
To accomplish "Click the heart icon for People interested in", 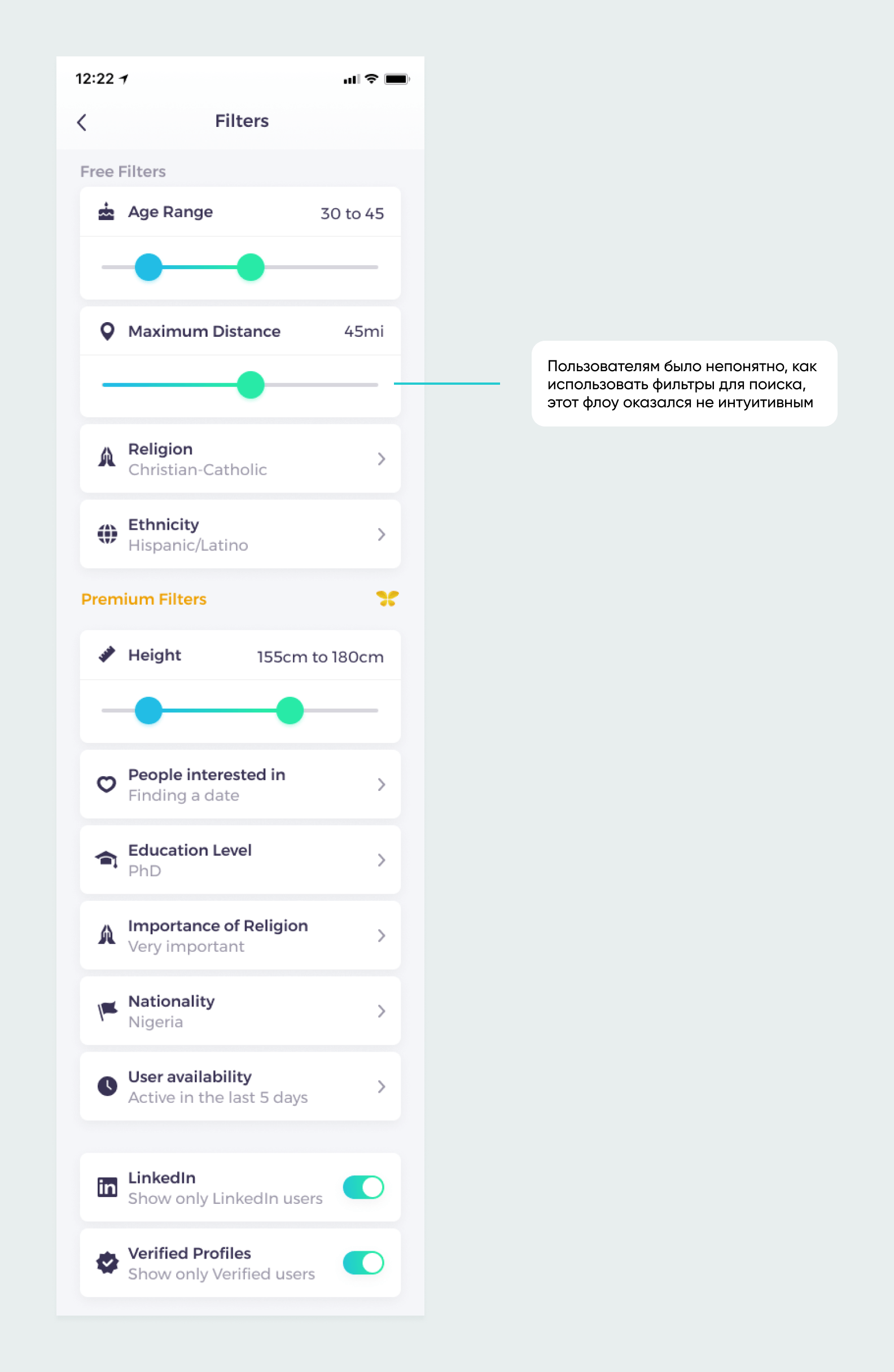I will tap(107, 784).
